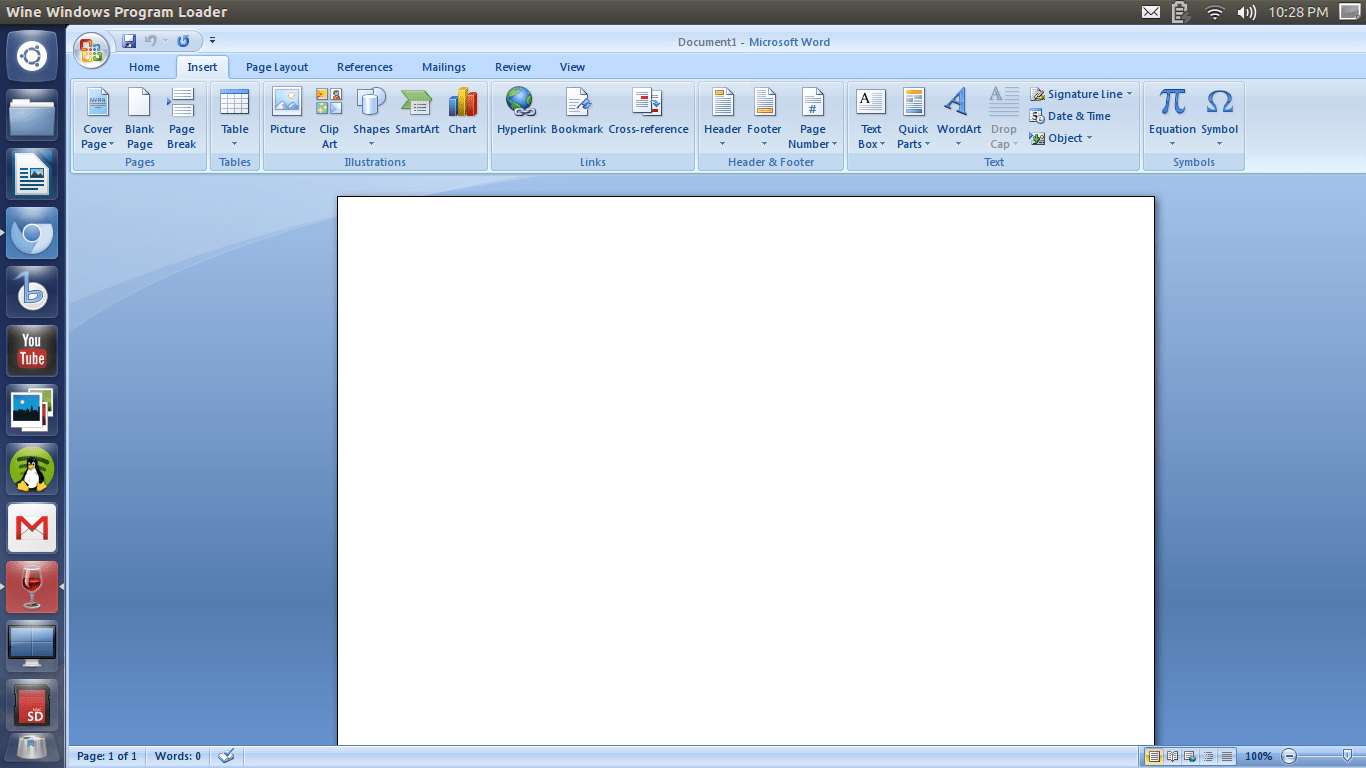The width and height of the screenshot is (1366, 768).
Task: Click the 100% zoom level button
Action: point(1258,756)
